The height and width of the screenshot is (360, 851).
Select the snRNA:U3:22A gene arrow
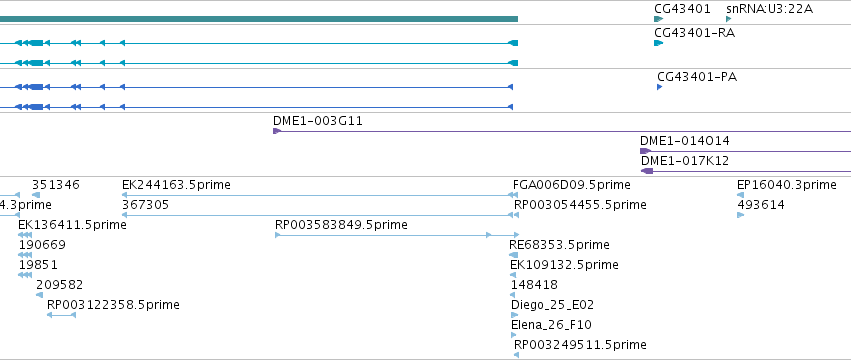[x=729, y=19]
